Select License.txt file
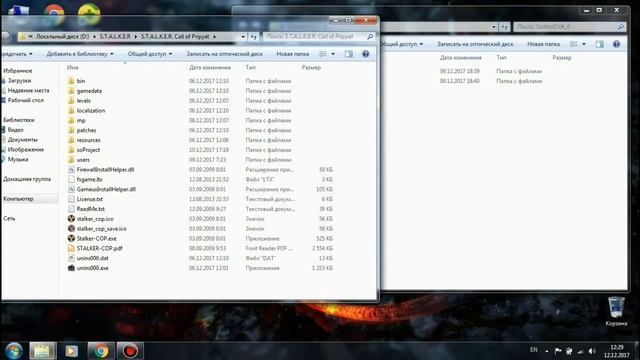This screenshot has height=360, width=640. pos(89,199)
